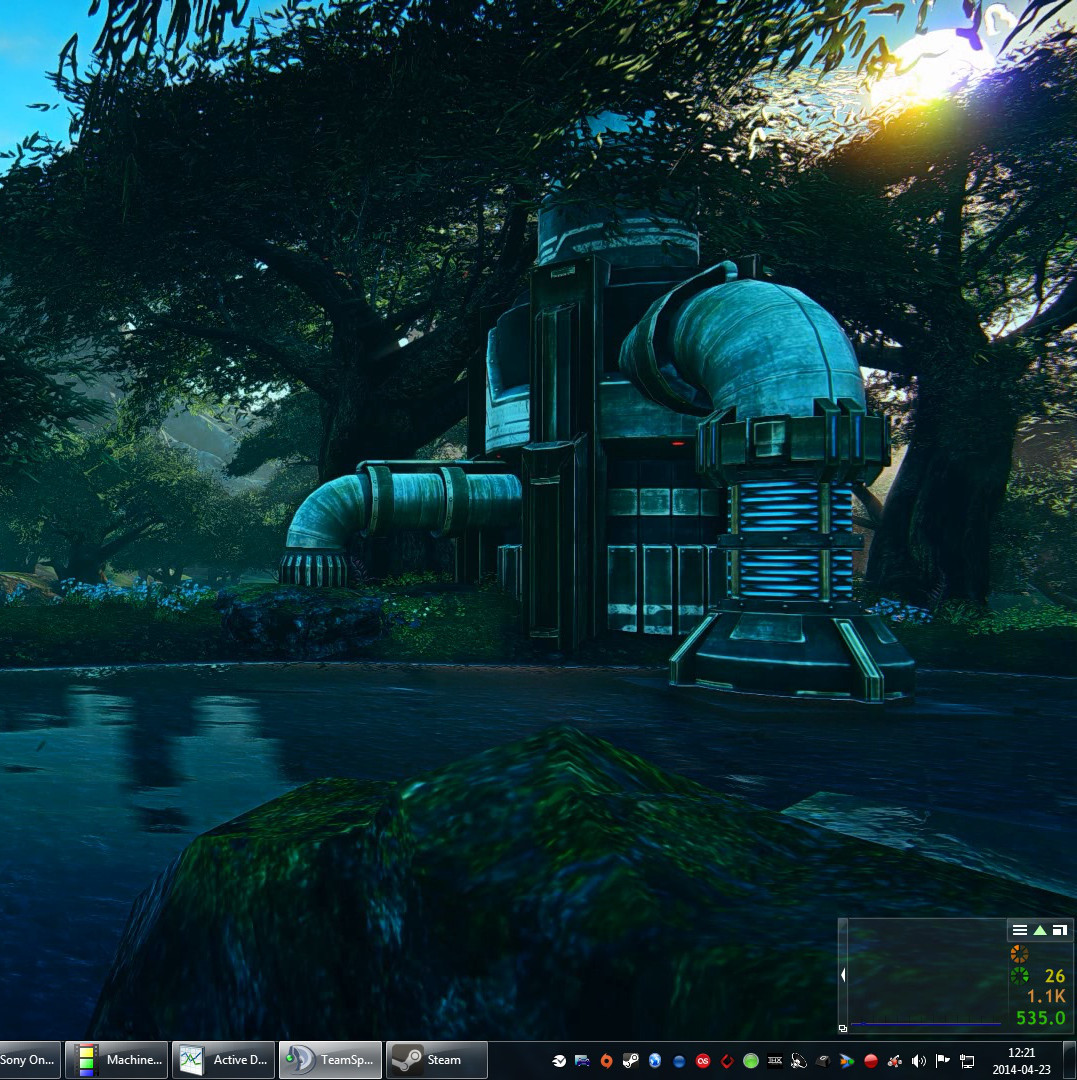Screen dimensions: 1077x1080
Task: Click the Origin tray icon
Action: tap(607, 1060)
